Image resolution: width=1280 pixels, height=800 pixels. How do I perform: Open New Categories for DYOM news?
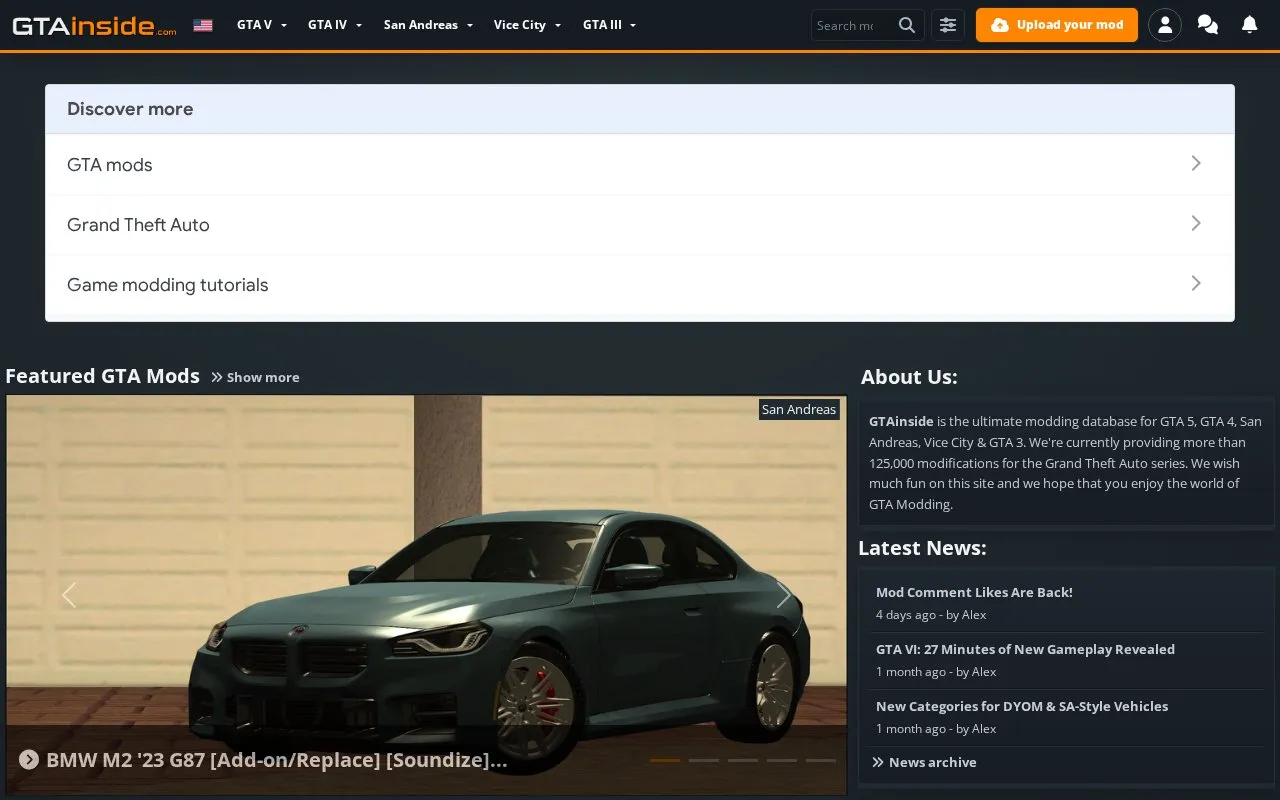(1022, 706)
